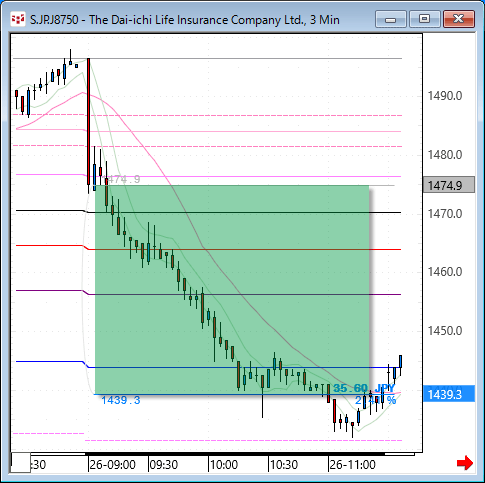Viewport: 485px width, 483px height.
Task: Click the 1474.9 gray price marker
Action: tap(449, 185)
